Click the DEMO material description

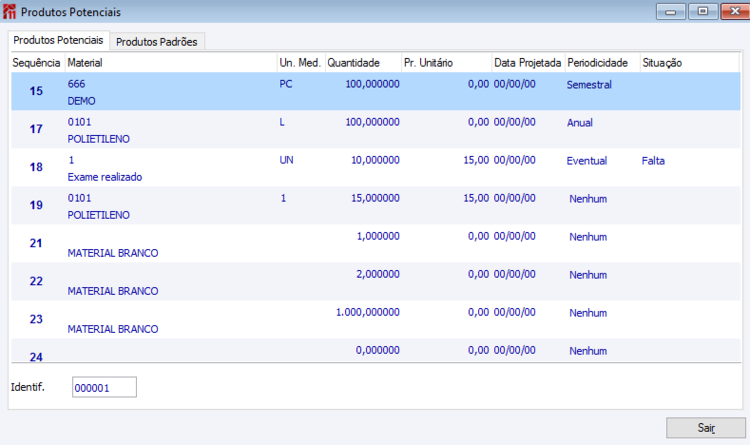81,101
